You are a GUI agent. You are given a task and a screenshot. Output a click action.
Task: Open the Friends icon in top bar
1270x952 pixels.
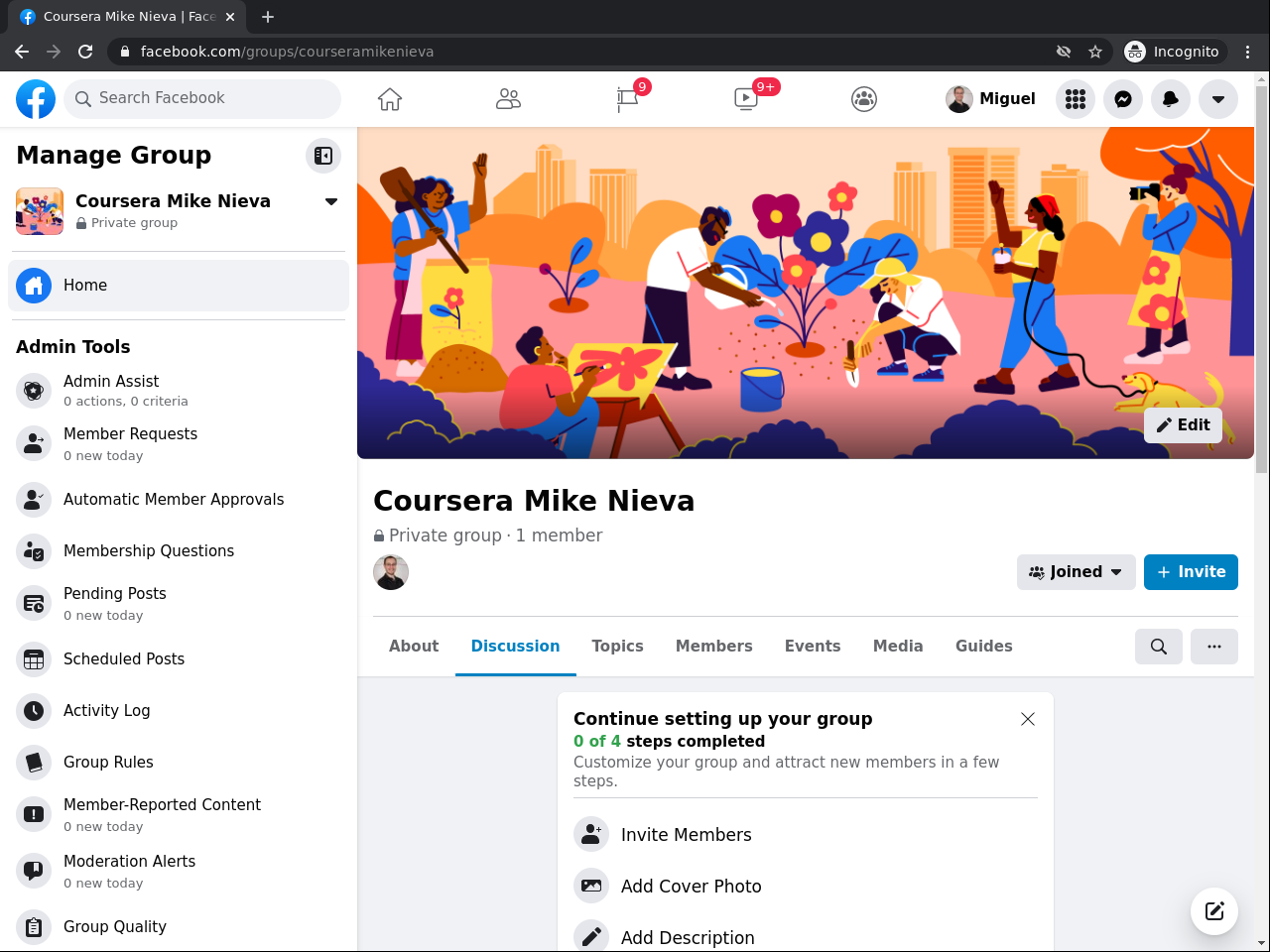(508, 99)
